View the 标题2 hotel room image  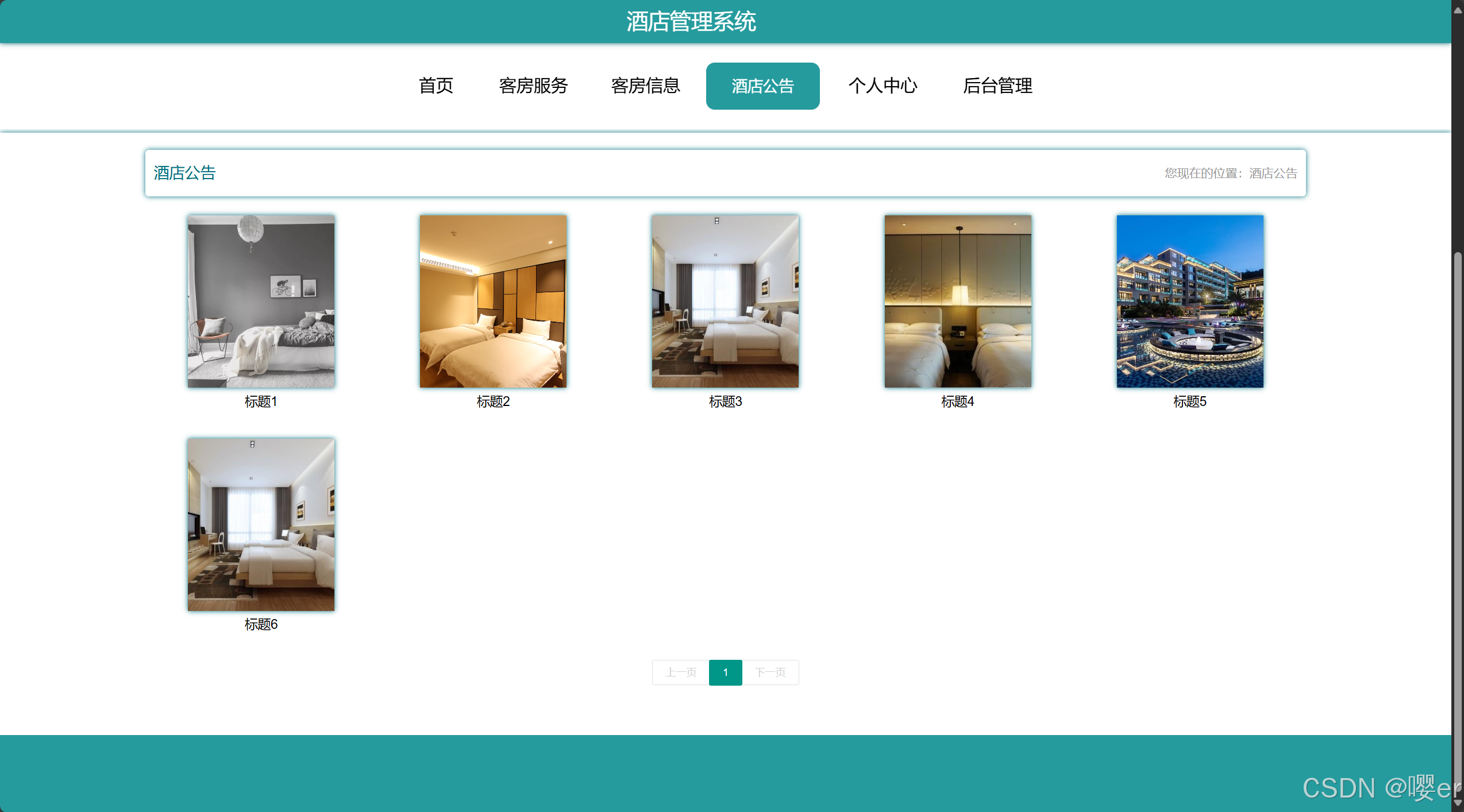tap(492, 301)
